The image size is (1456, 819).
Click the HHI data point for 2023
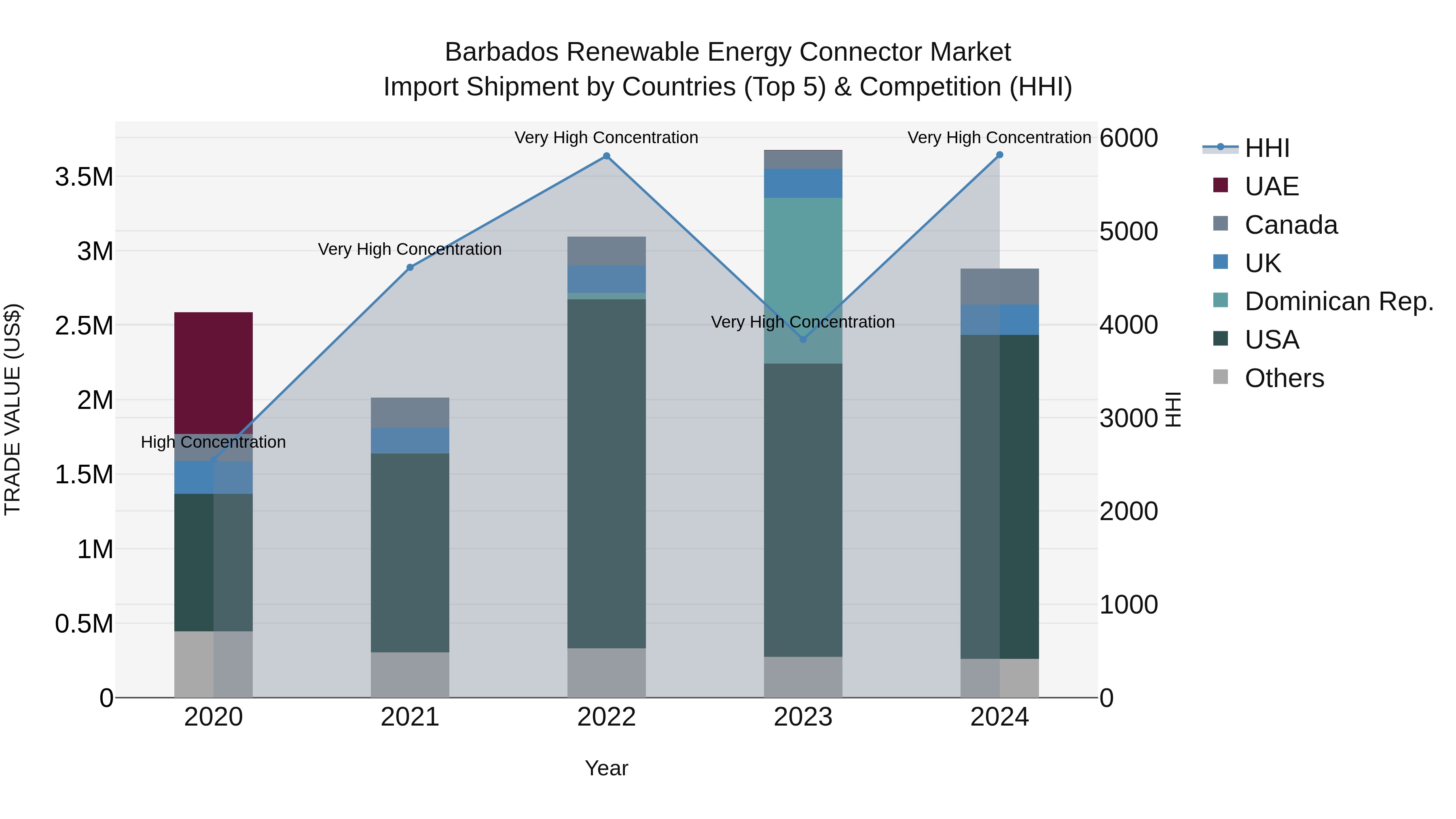(803, 339)
